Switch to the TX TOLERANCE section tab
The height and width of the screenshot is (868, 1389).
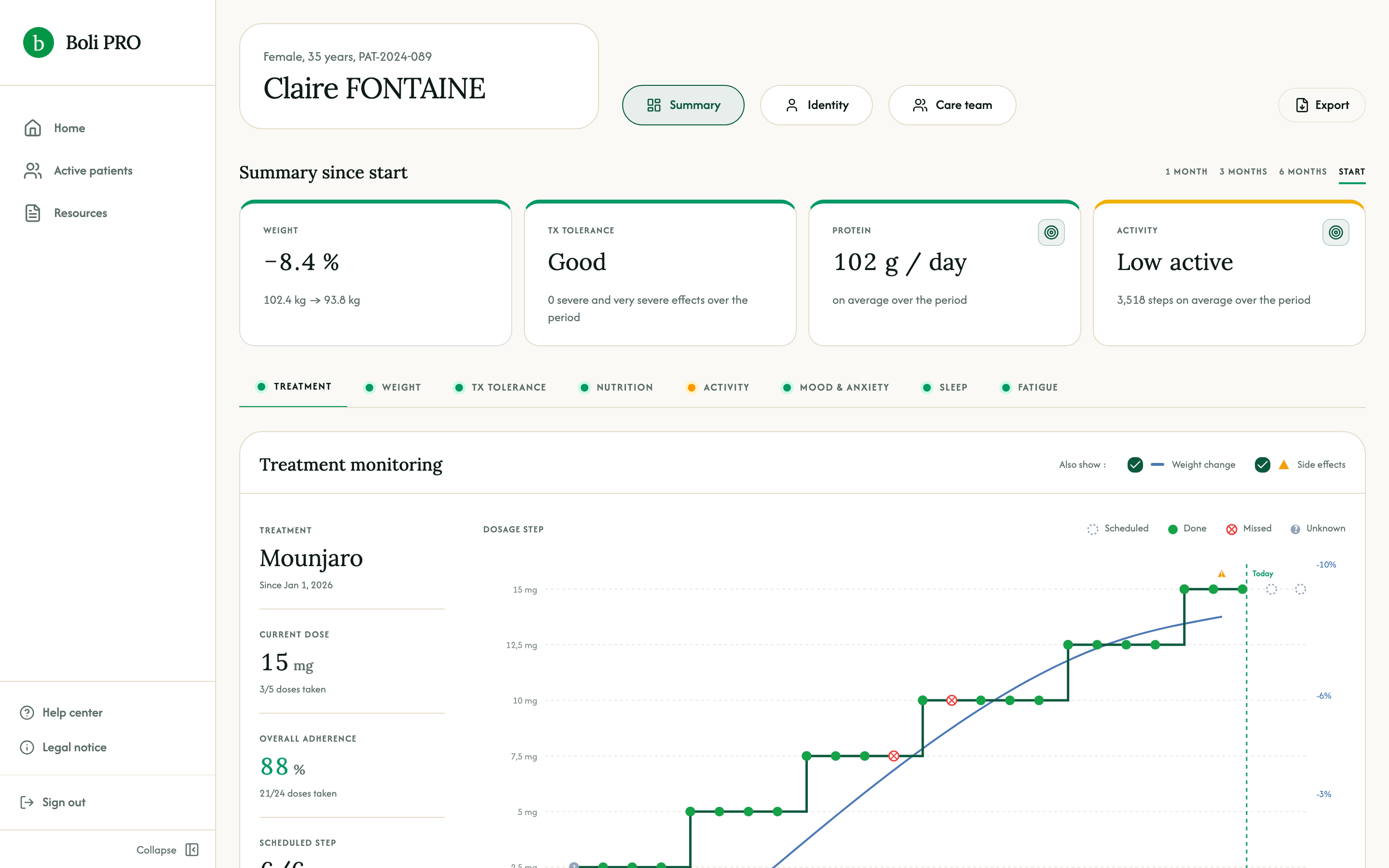(x=499, y=388)
